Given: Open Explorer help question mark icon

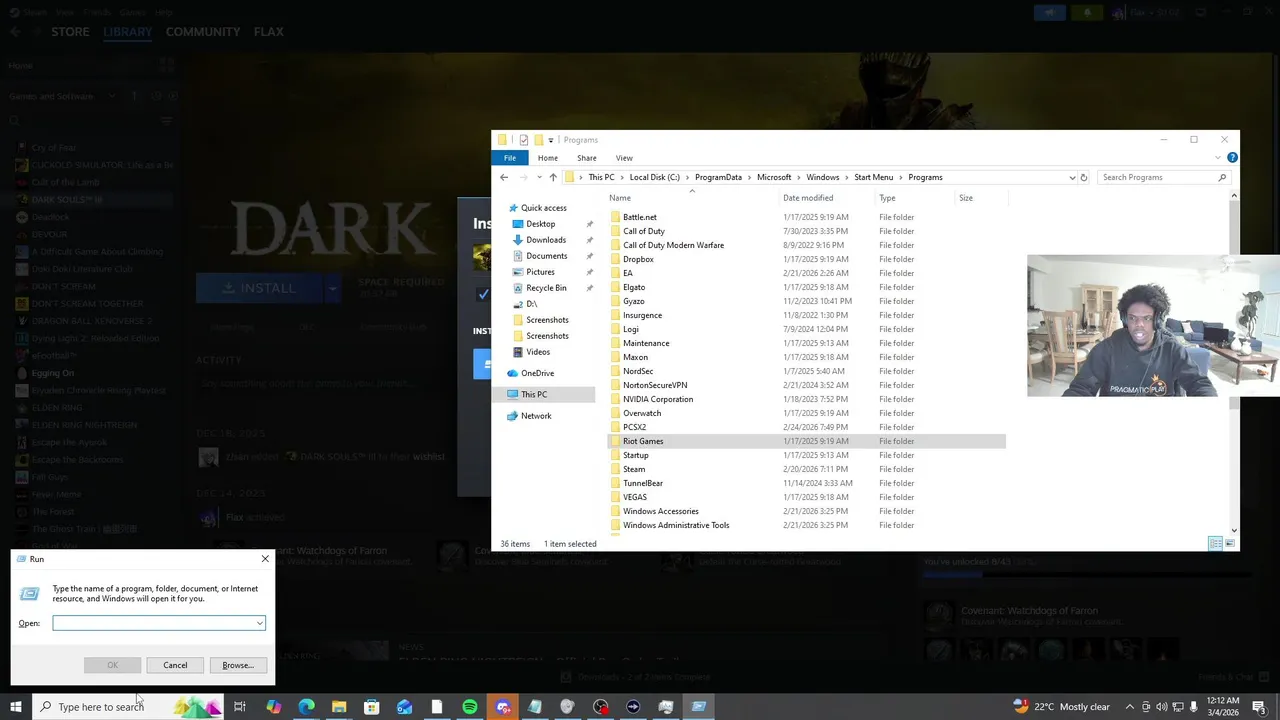Looking at the screenshot, I should 1232,158.
